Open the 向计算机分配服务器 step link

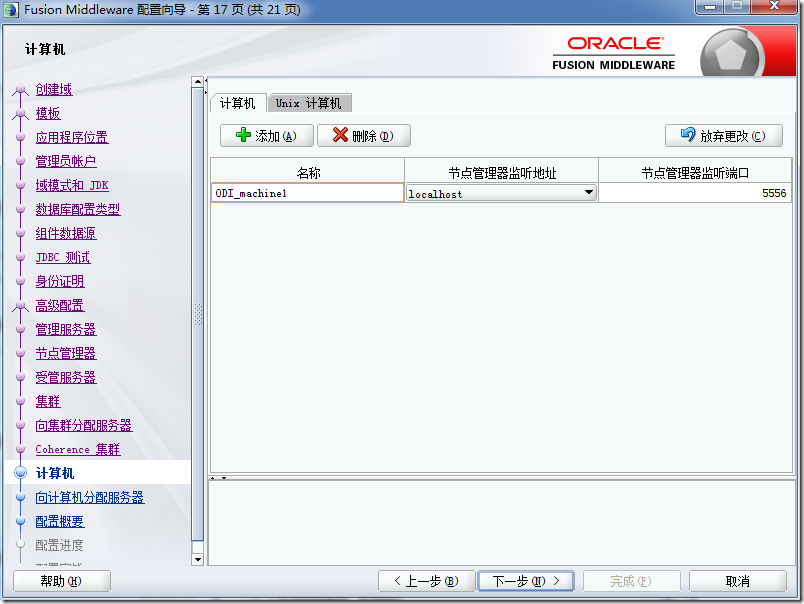[x=90, y=497]
